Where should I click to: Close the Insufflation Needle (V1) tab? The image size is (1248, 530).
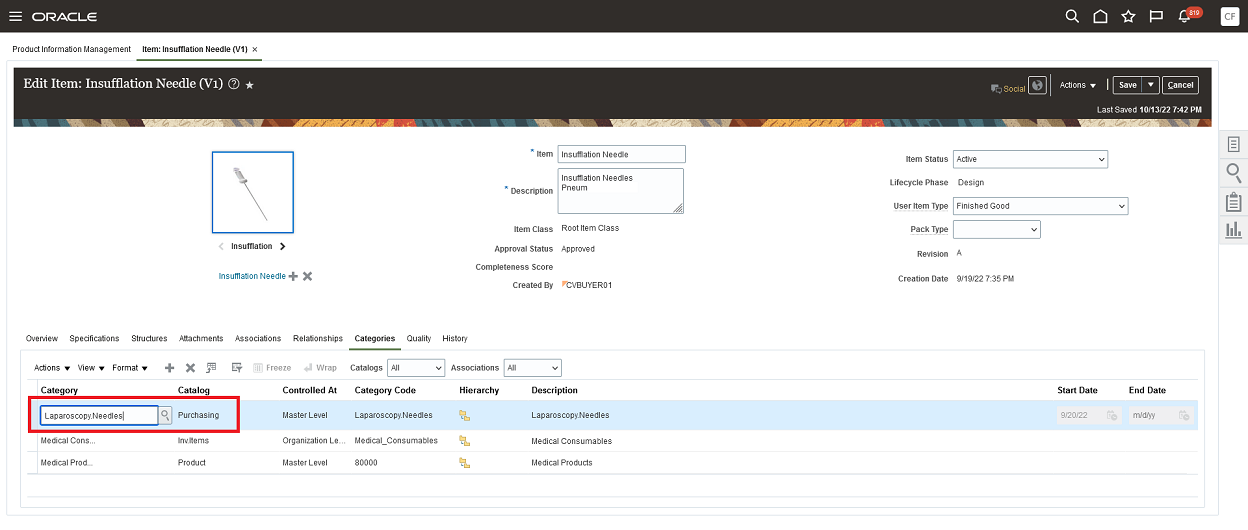point(255,49)
